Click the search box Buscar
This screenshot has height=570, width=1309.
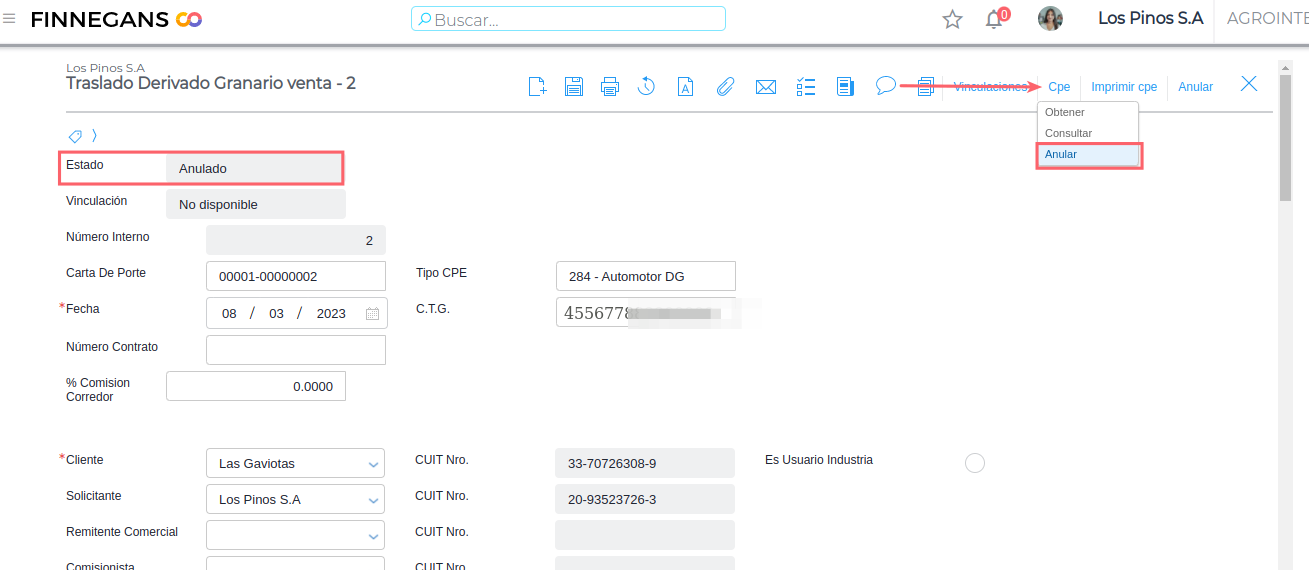pos(568,19)
